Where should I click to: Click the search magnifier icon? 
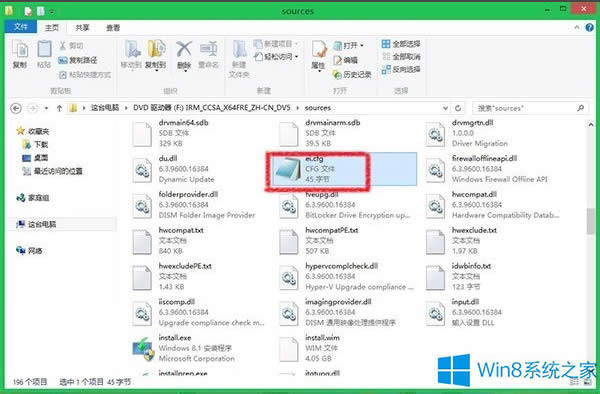coord(581,108)
